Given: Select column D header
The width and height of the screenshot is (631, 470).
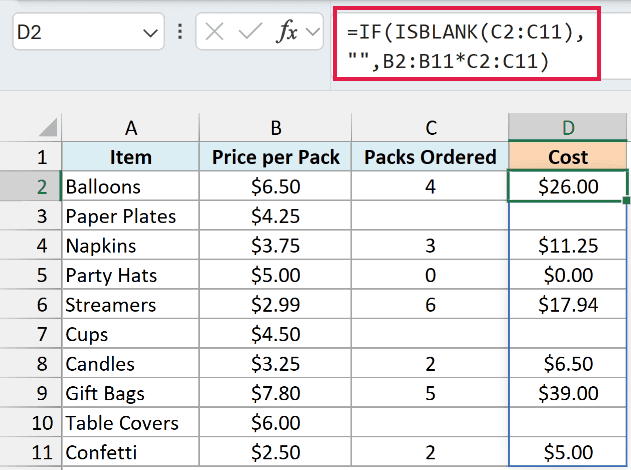Looking at the screenshot, I should click(x=568, y=127).
